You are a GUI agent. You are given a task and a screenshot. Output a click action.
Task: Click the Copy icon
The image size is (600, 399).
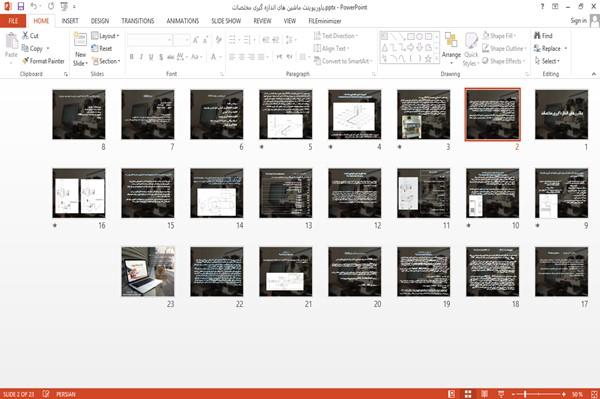[x=25, y=48]
